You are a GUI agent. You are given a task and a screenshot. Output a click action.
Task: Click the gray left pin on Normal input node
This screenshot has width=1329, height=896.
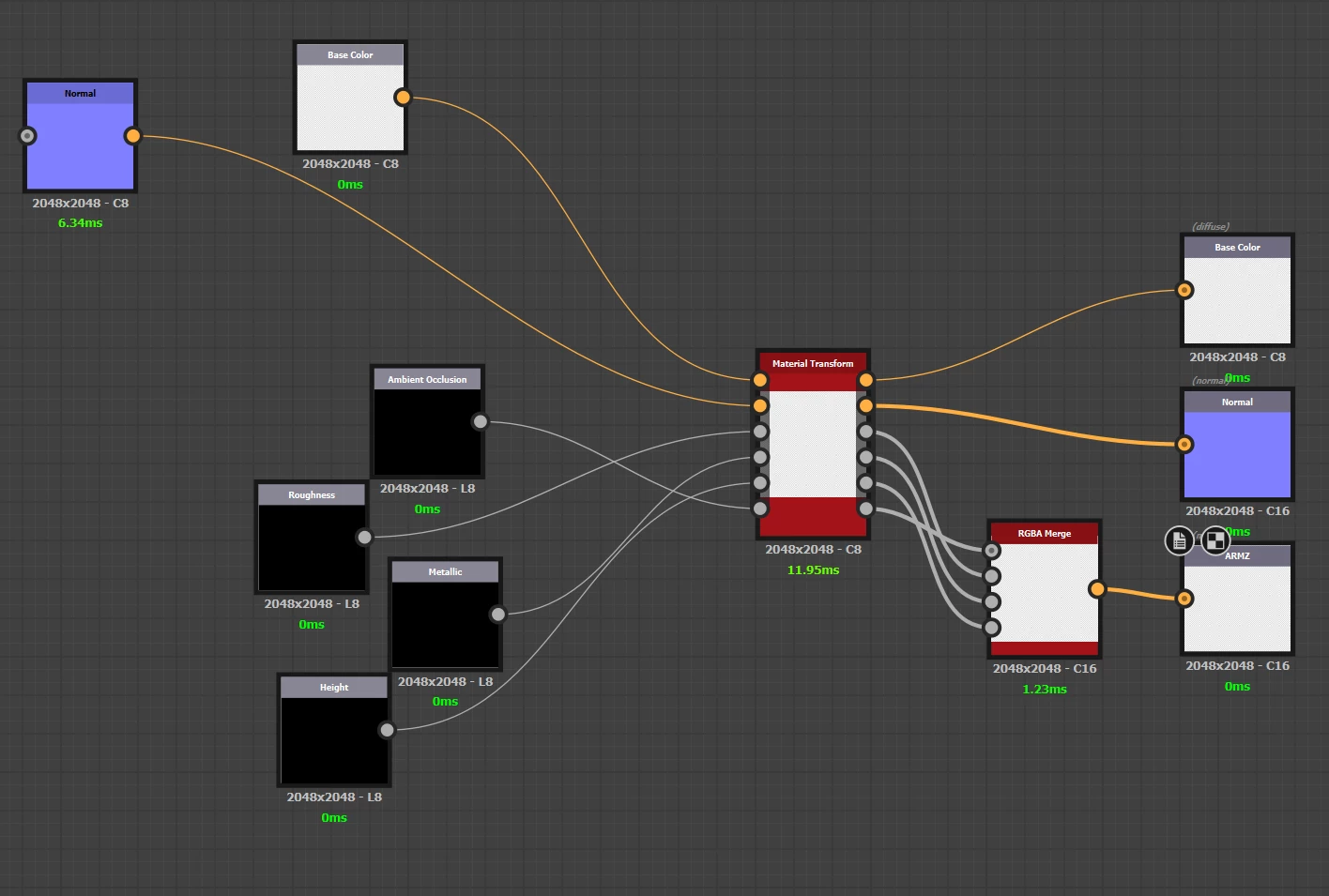point(28,136)
